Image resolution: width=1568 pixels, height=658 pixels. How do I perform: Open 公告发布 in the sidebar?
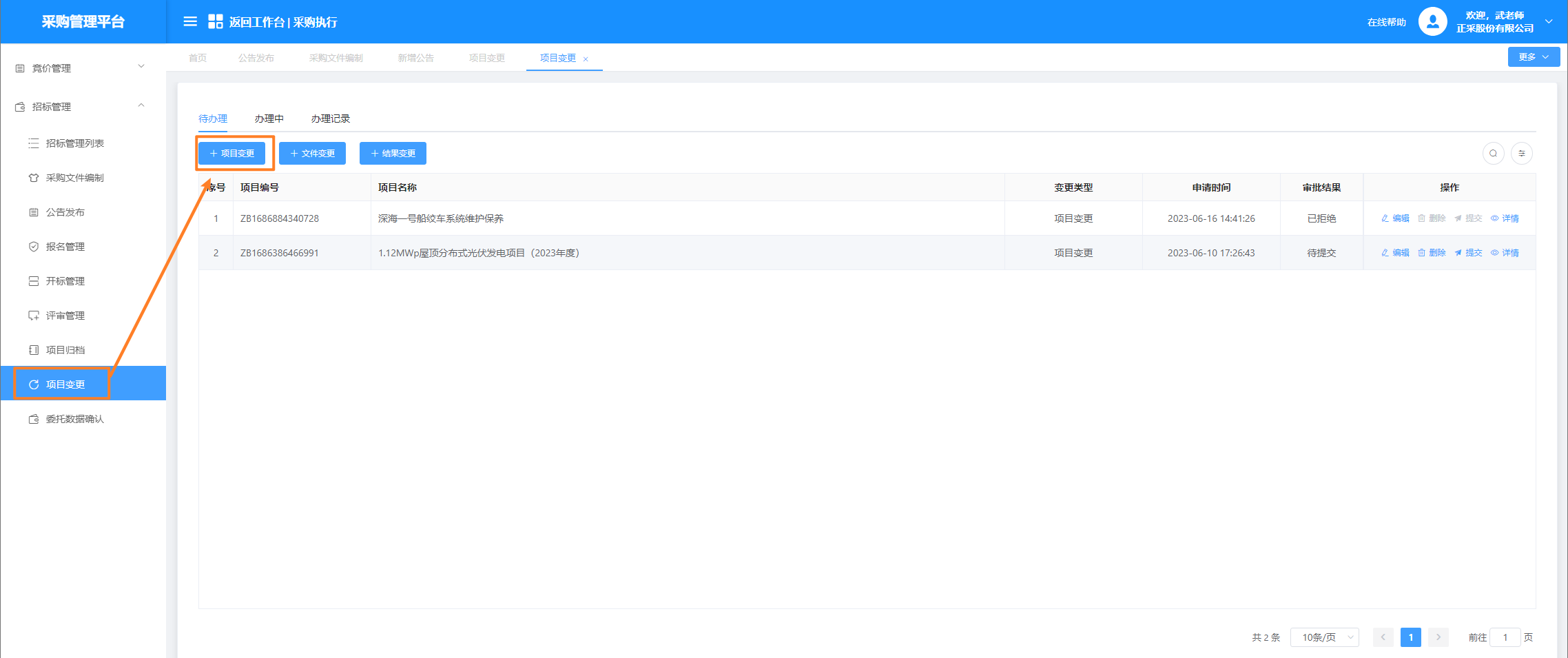65,212
